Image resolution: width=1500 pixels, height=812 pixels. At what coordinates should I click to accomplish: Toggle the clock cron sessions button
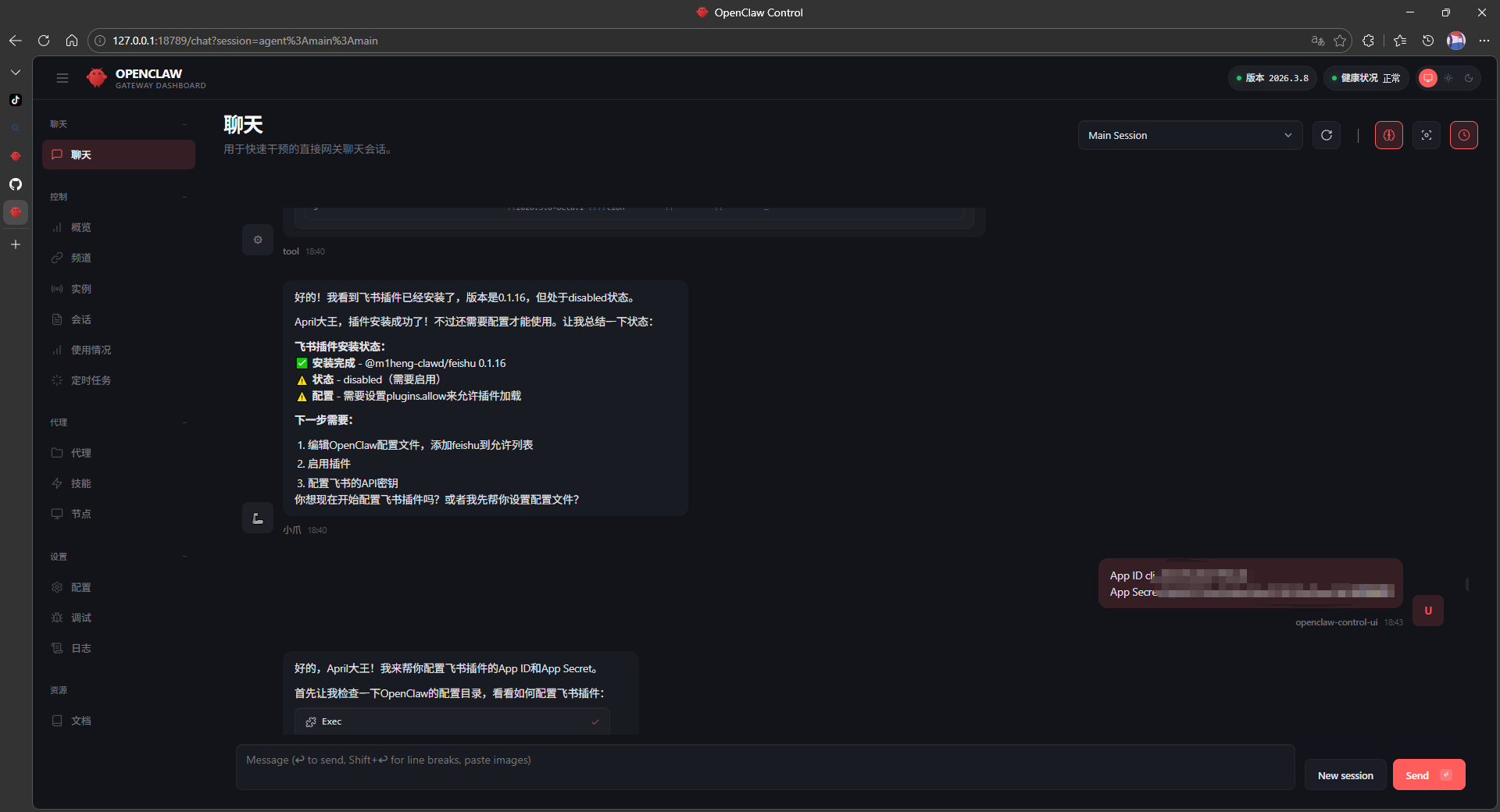point(1464,135)
